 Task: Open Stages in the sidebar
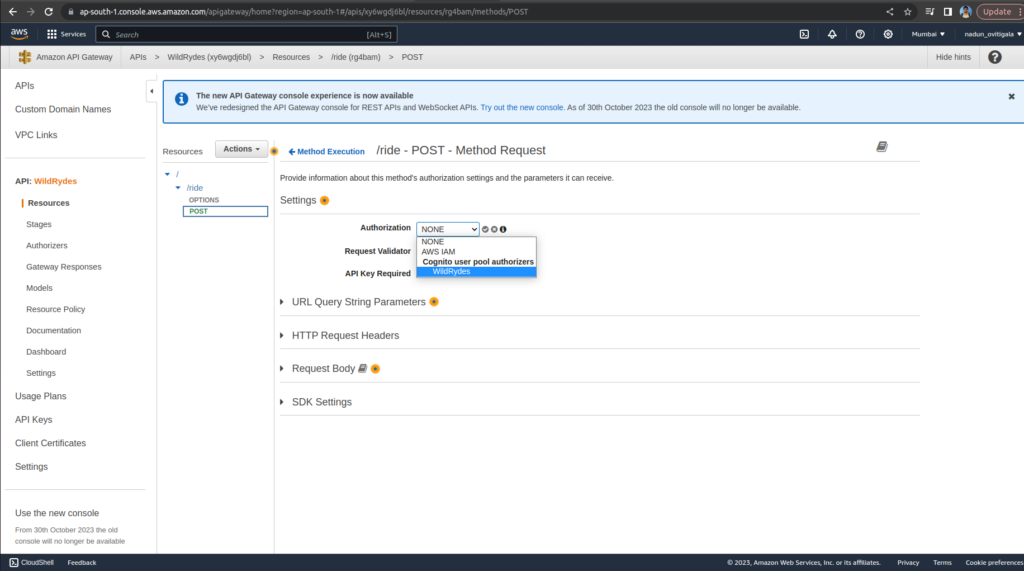39,224
